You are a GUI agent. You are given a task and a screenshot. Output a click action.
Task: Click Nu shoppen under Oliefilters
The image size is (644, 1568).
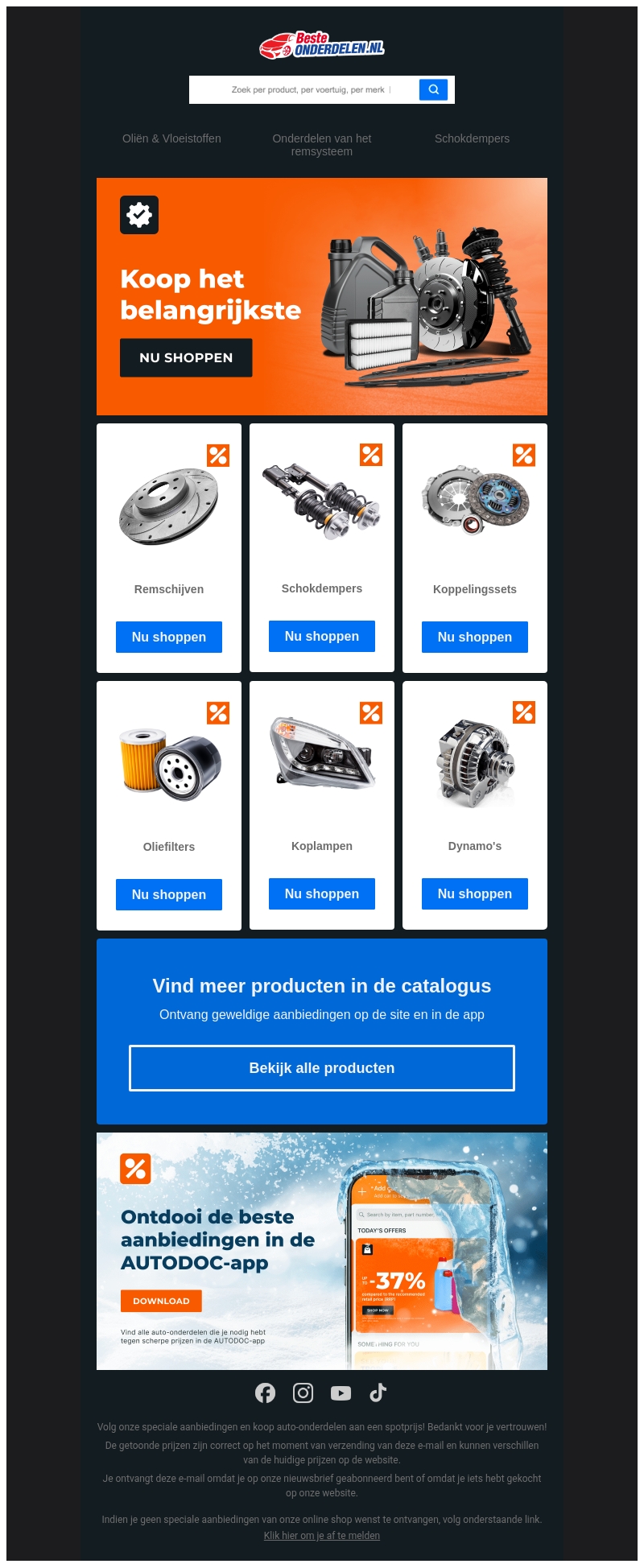pyautogui.click(x=169, y=894)
